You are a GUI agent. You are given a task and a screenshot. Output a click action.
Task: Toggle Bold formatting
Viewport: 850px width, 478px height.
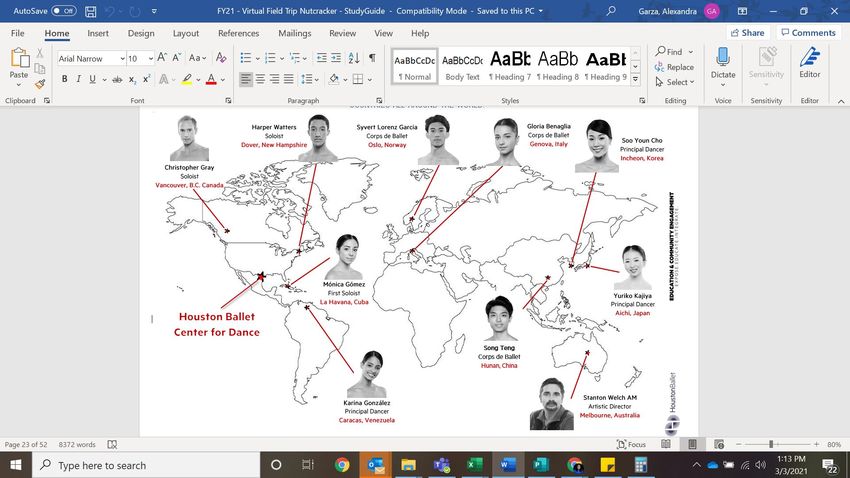click(65, 79)
